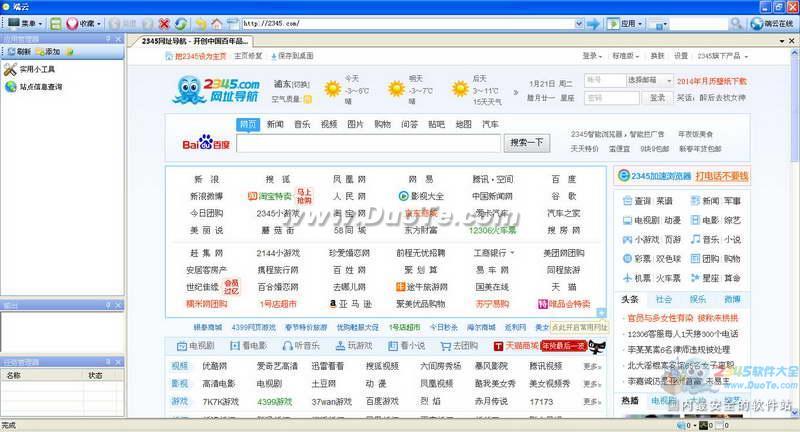Open the 标准版 dropdown
The width and height of the screenshot is (800, 432).
click(626, 56)
